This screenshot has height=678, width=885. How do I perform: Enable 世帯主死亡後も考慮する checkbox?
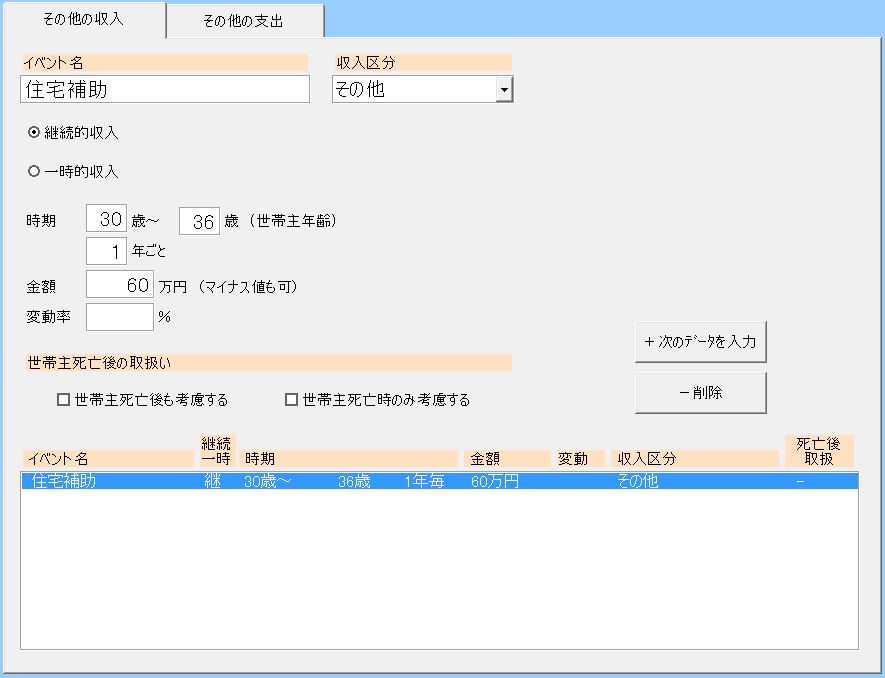64,400
